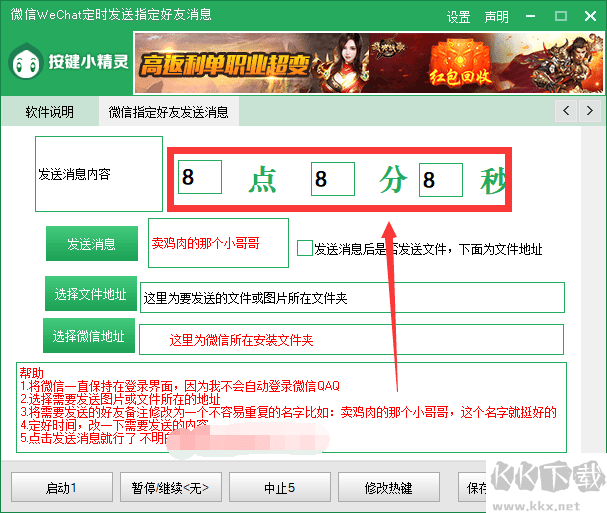The image size is (607, 513).
Task: Edit the minute field before 分
Action: [x=333, y=179]
